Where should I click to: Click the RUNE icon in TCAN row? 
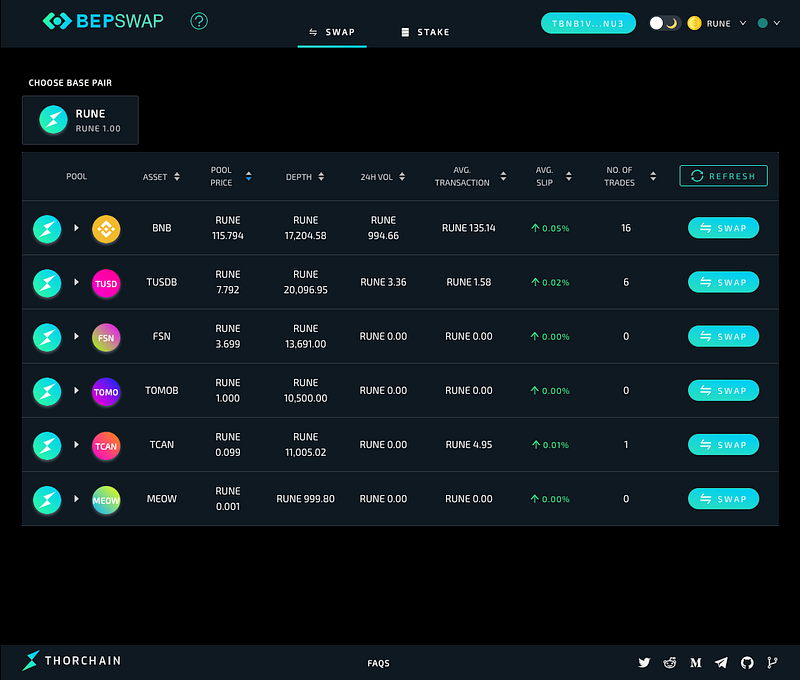coord(47,445)
